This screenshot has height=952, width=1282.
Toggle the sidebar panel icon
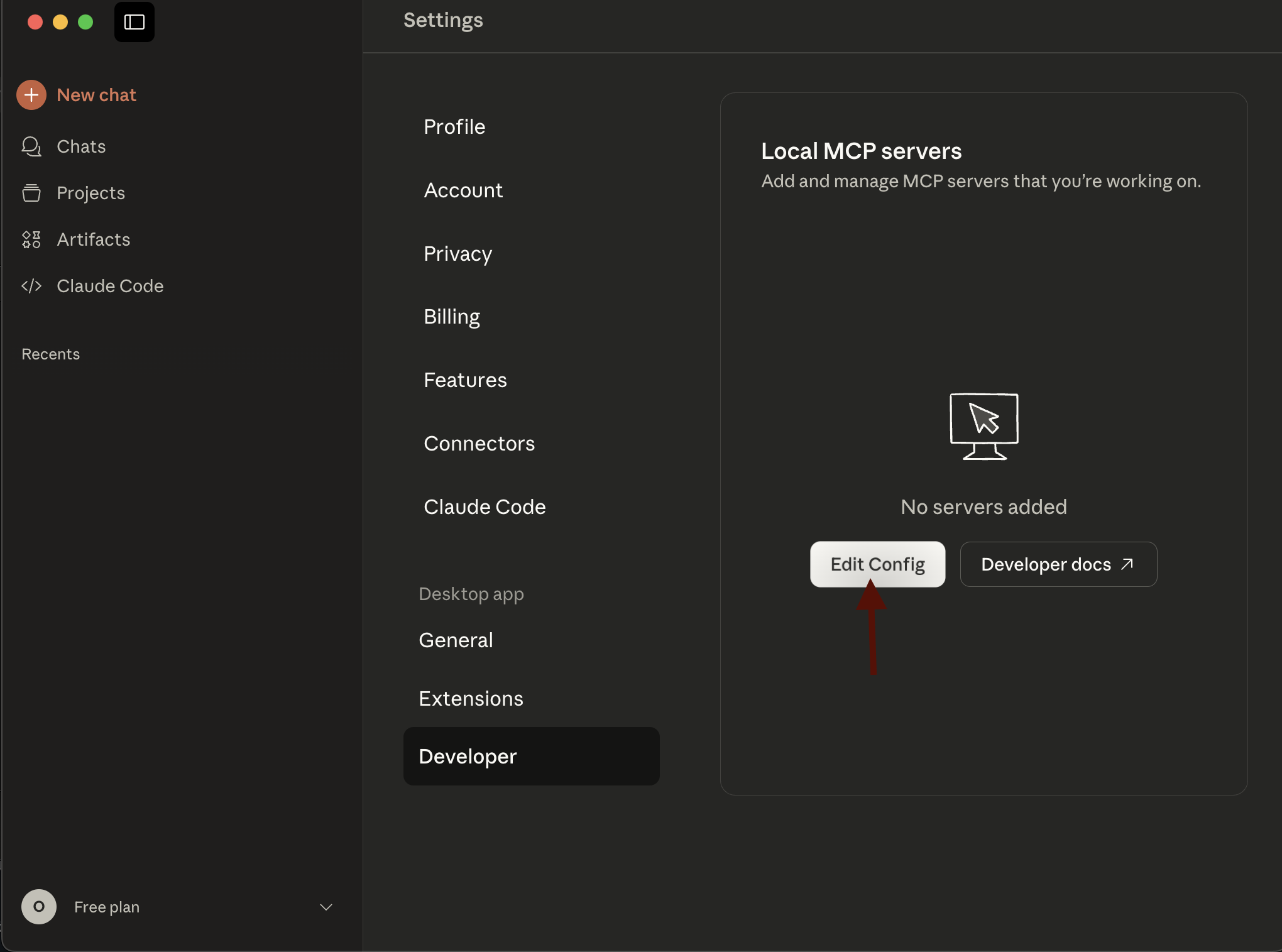click(x=134, y=22)
